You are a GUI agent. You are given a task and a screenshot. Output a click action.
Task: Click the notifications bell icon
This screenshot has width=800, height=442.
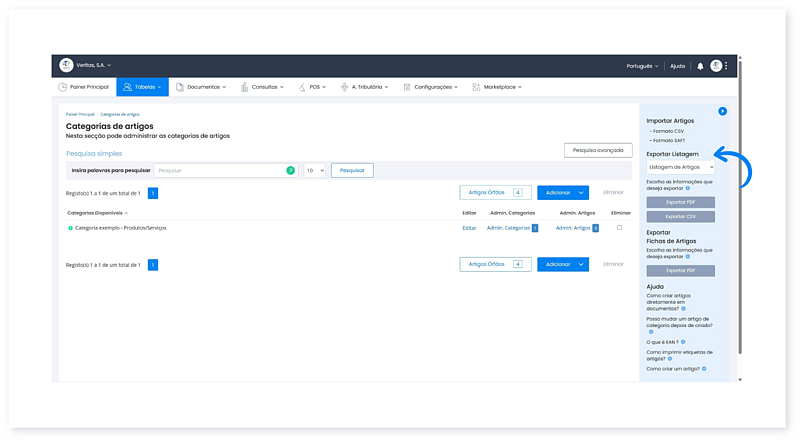click(700, 66)
